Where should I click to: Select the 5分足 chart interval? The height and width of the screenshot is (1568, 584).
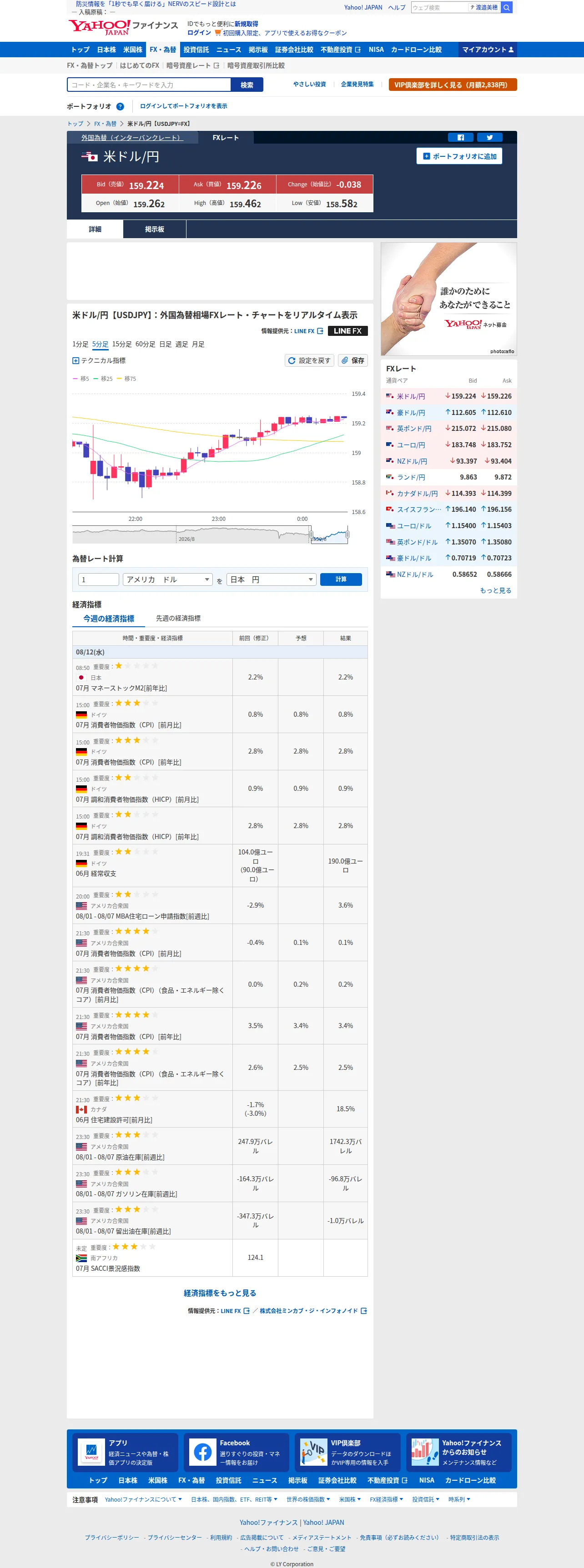[101, 345]
